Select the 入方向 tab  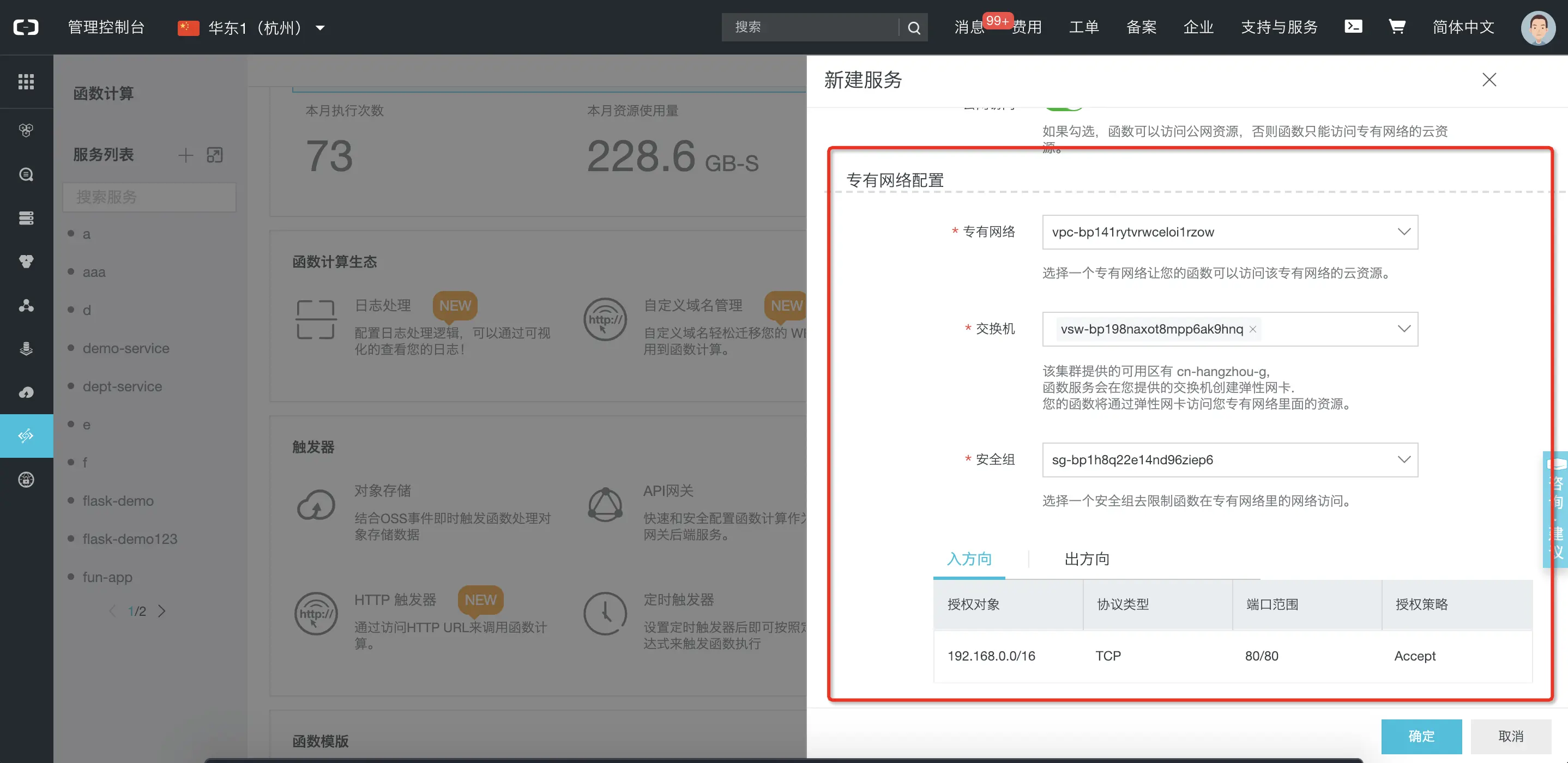pos(969,559)
